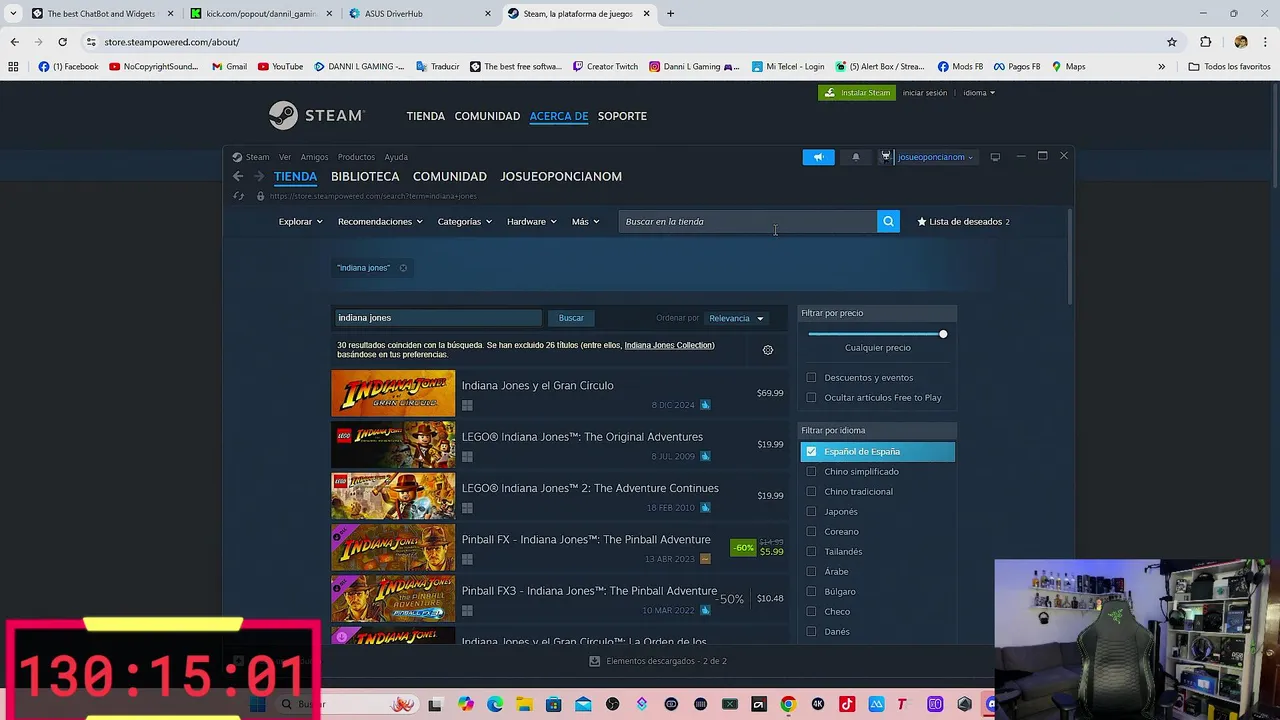The width and height of the screenshot is (1280, 720).
Task: Uncheck the Español de España language filter
Action: pyautogui.click(x=811, y=452)
